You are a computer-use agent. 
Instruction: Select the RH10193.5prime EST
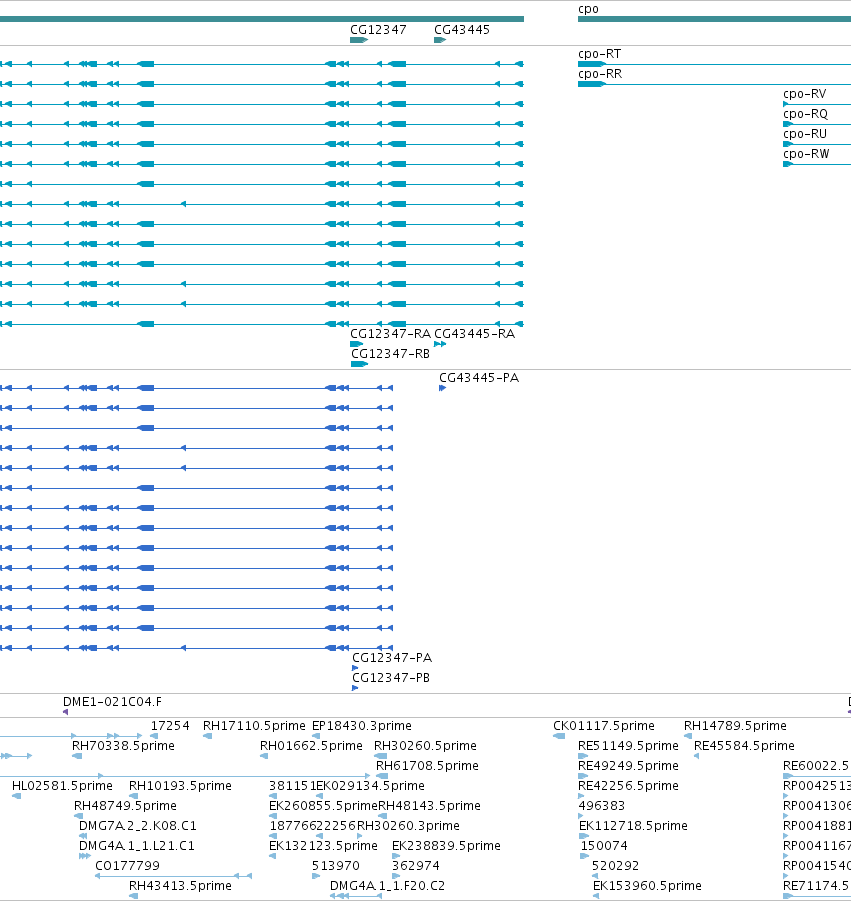[180, 786]
